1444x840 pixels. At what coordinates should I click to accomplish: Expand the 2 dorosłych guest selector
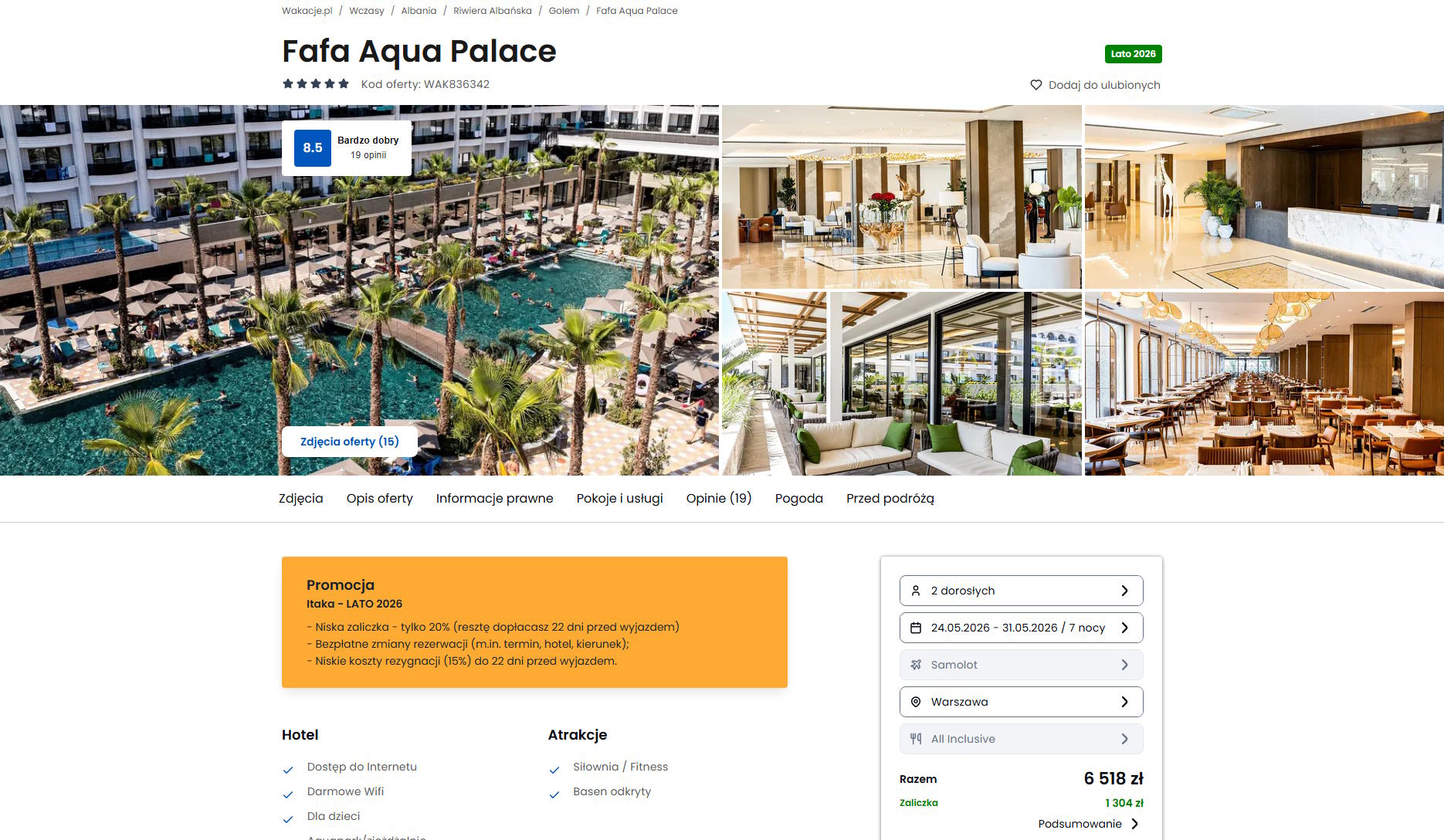pyautogui.click(x=1022, y=591)
